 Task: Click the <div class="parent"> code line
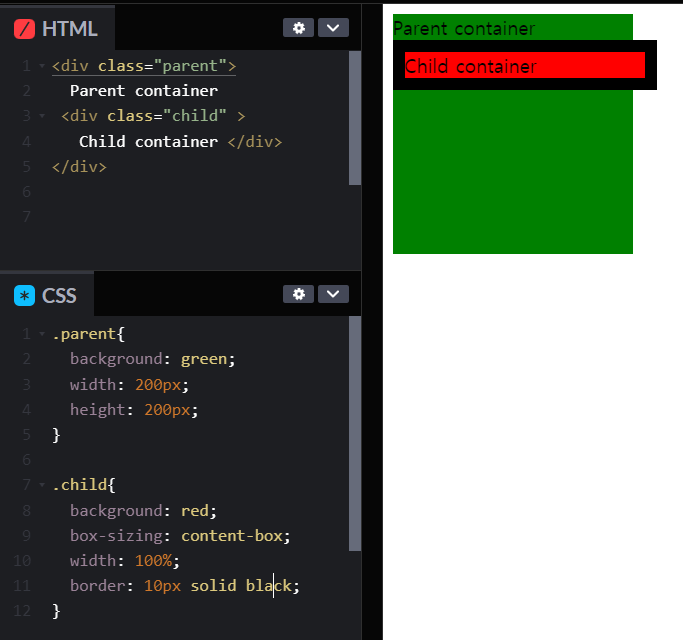144,66
